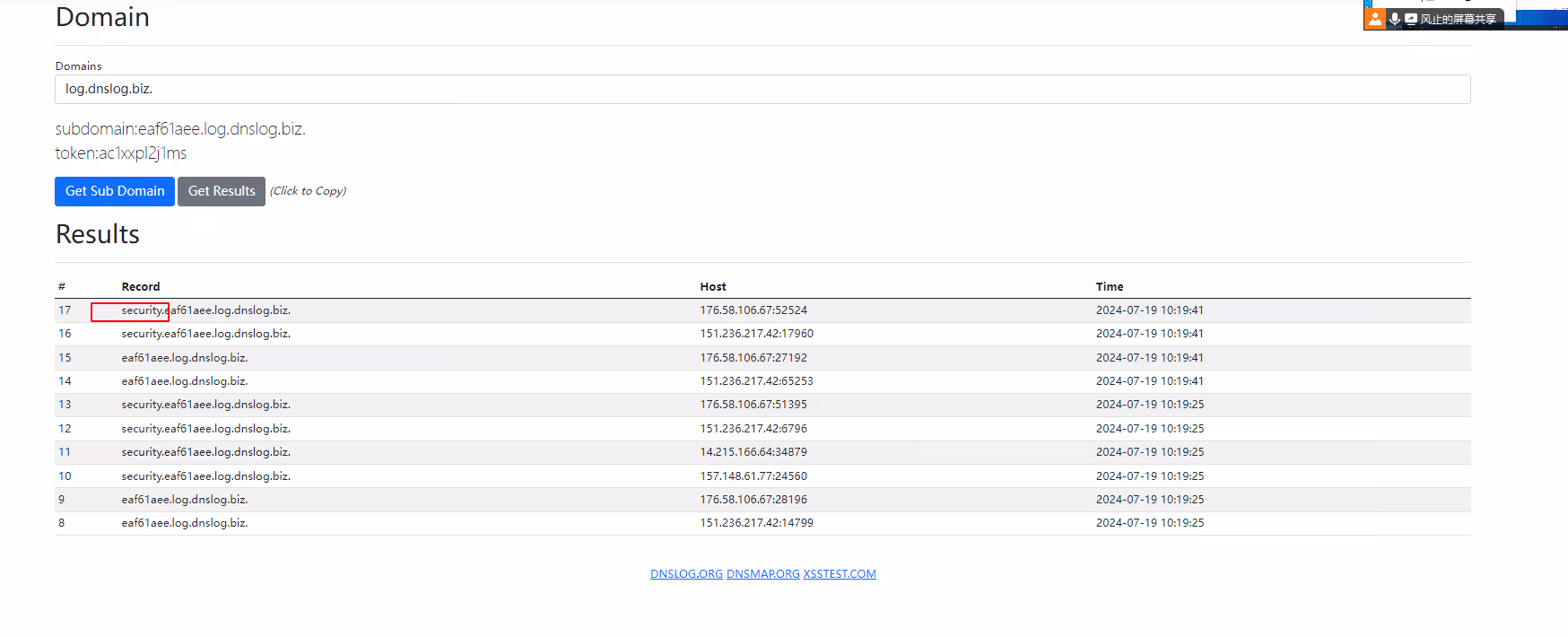Click the screen share icon
Image resolution: width=1568 pixels, height=637 pixels.
1411,19
